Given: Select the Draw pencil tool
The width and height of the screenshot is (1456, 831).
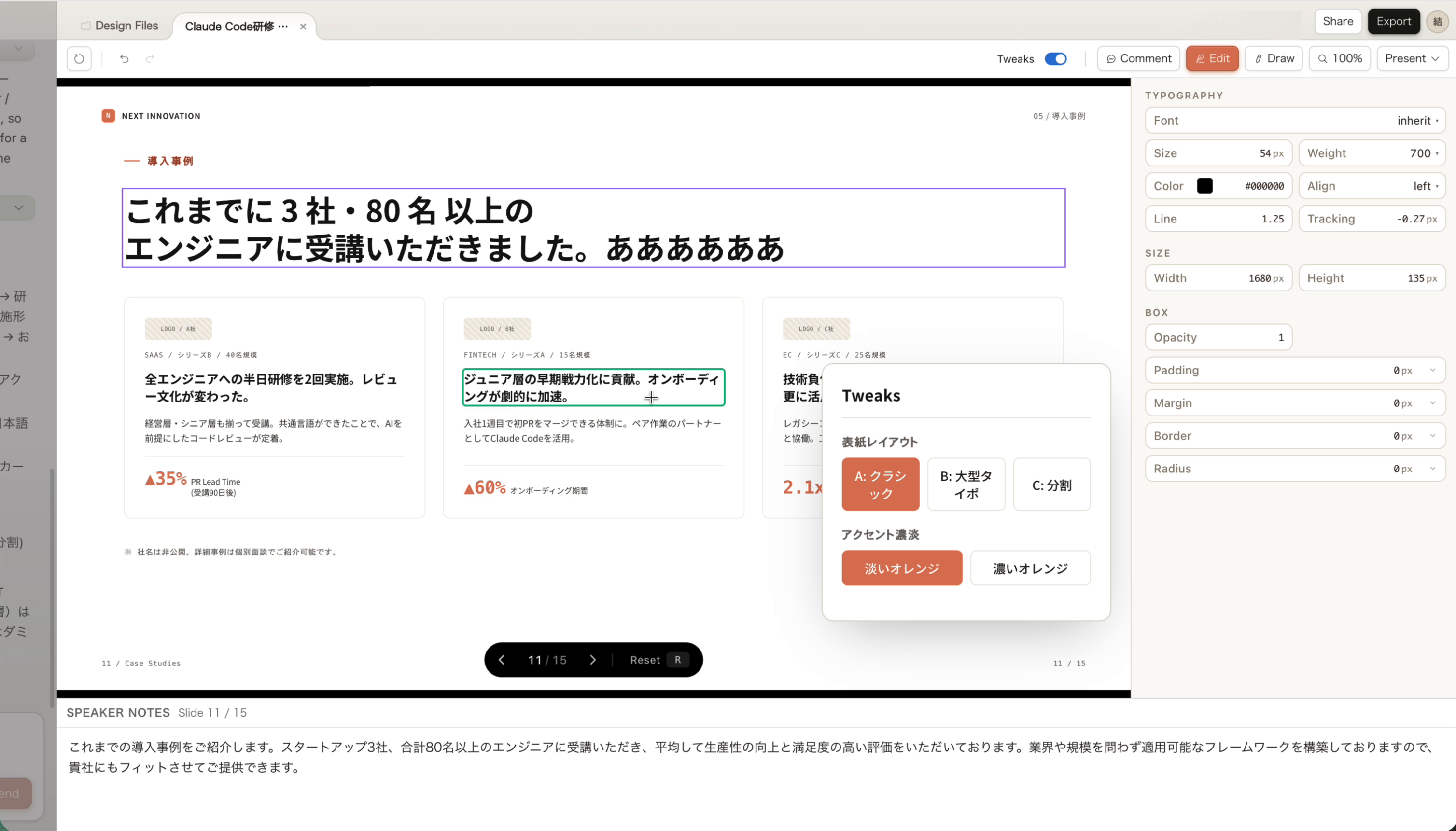Looking at the screenshot, I should click(x=1273, y=58).
